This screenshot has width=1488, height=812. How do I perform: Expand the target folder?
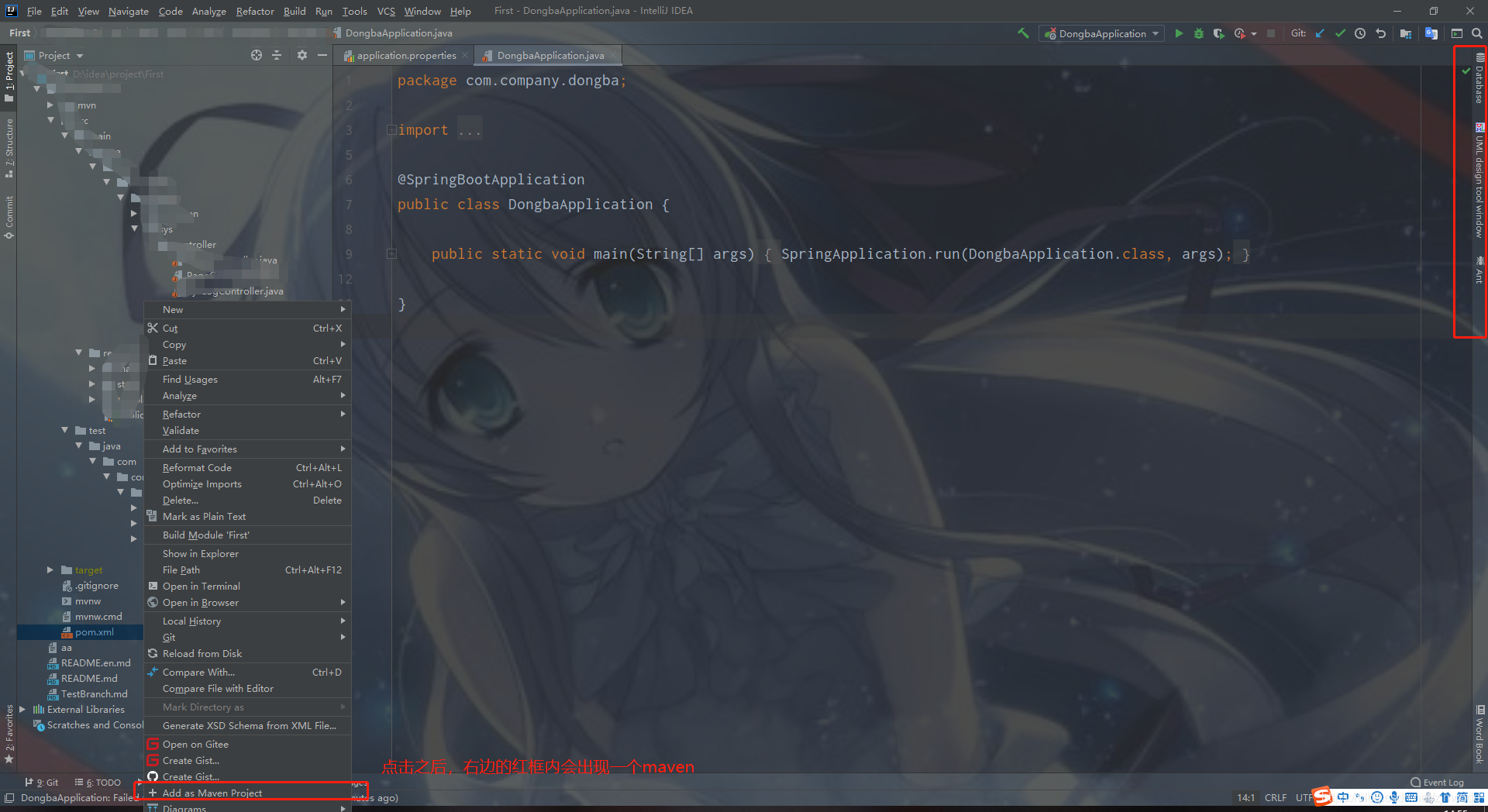click(50, 569)
